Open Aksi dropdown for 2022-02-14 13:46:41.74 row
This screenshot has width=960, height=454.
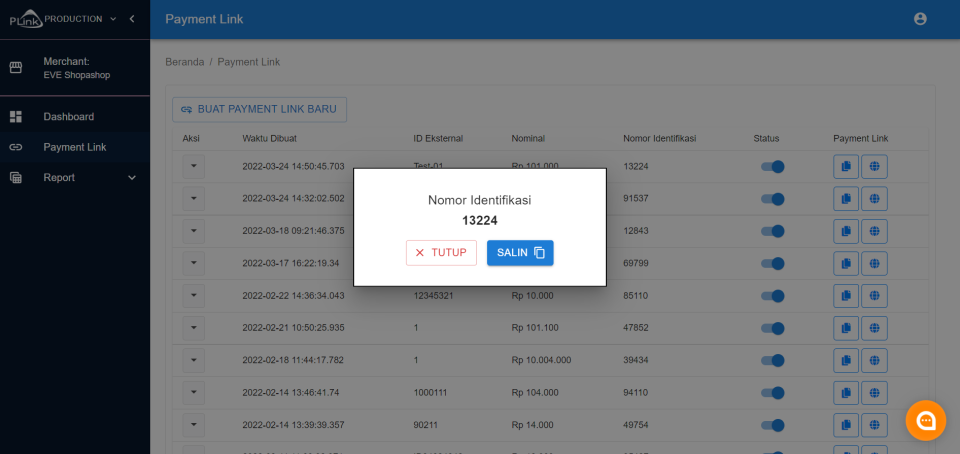(x=193, y=392)
